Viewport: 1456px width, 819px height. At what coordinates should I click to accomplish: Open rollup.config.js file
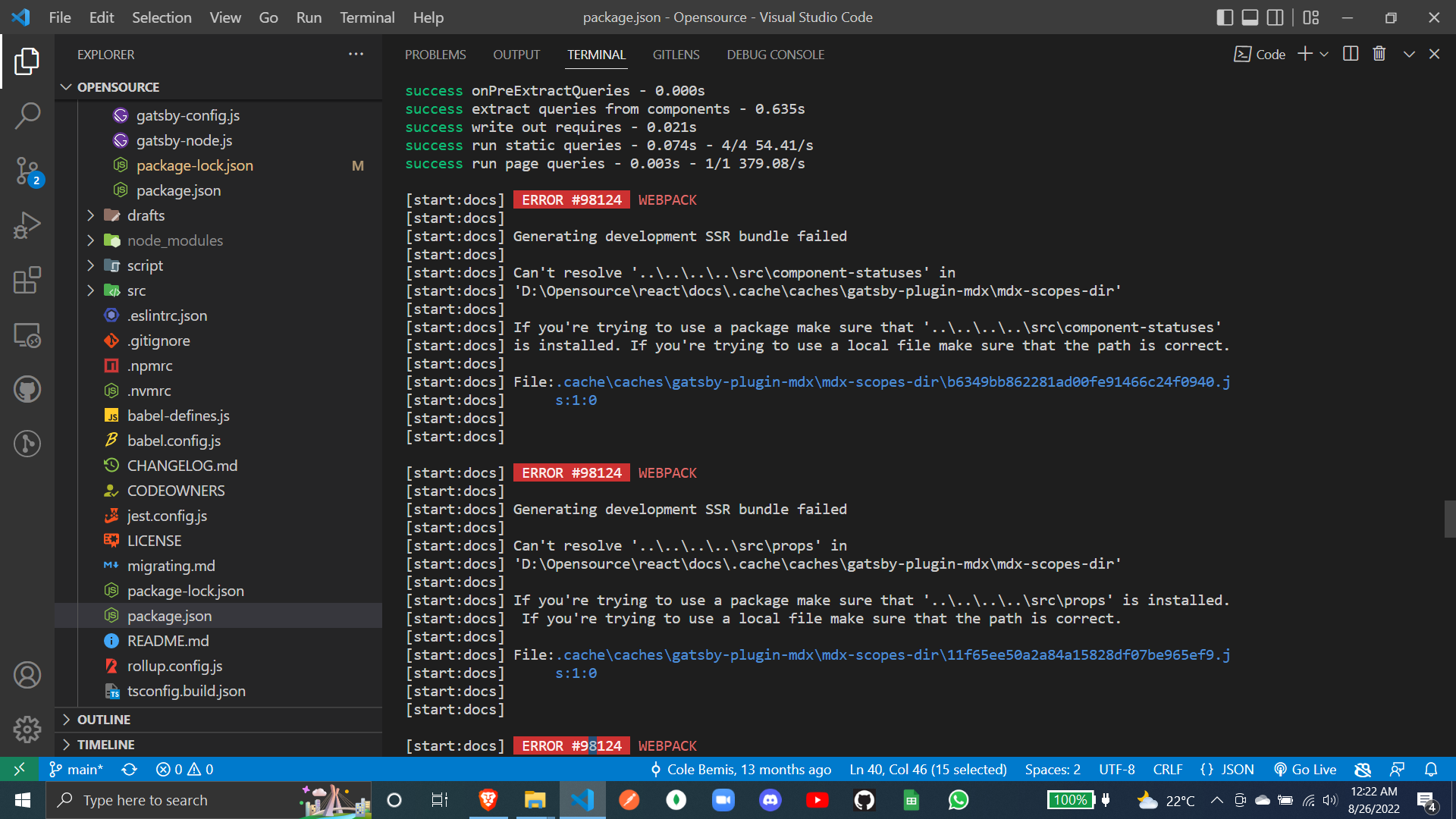174,666
